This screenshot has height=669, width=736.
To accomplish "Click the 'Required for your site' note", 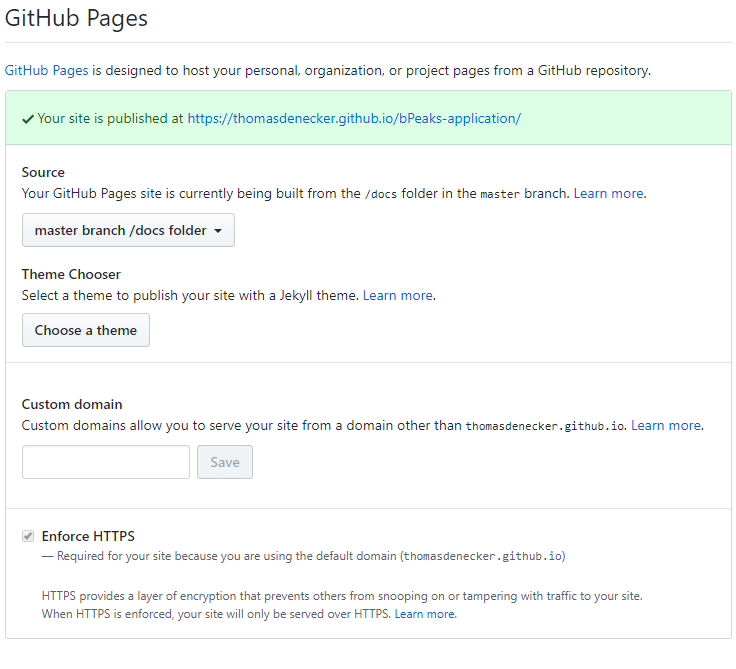I will tap(304, 556).
